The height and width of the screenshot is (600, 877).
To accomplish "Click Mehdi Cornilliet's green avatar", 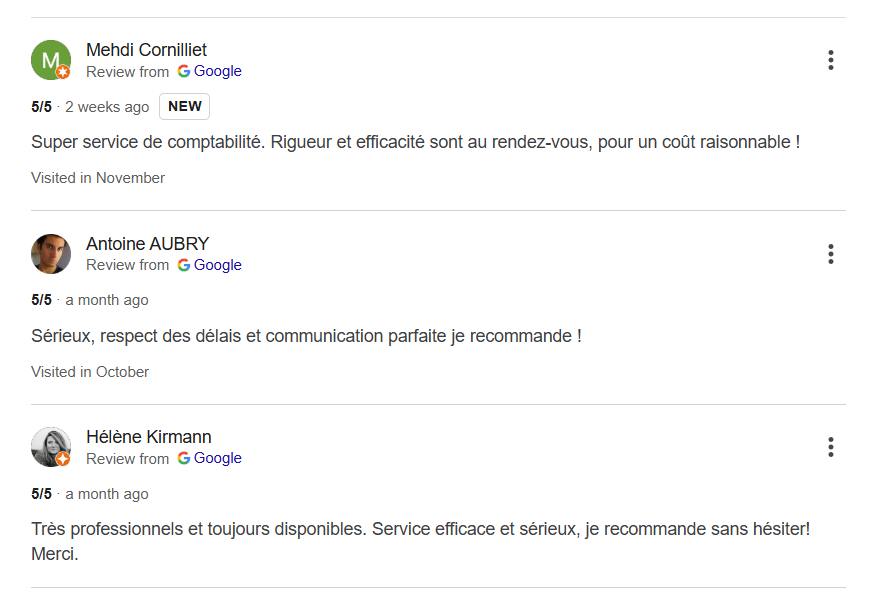I will pos(50,59).
